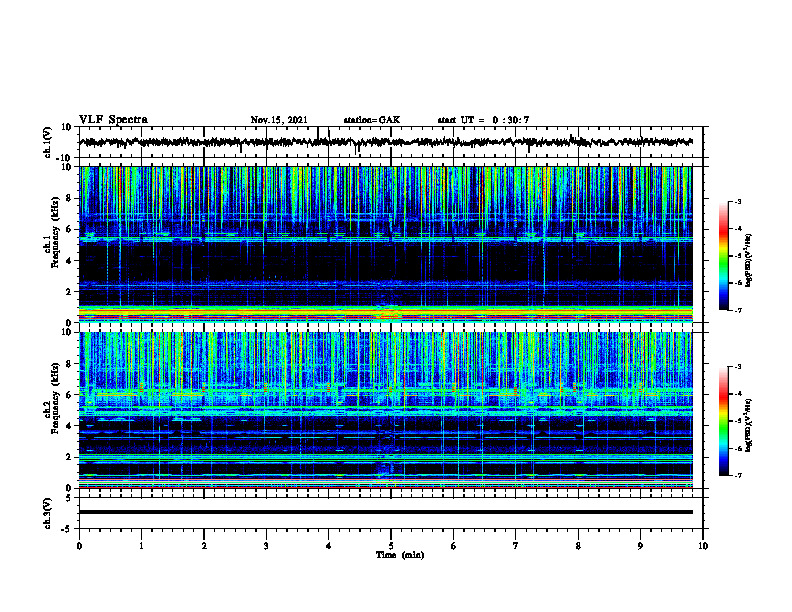Click the -3 tick on ch.2 color bar

tap(738, 367)
